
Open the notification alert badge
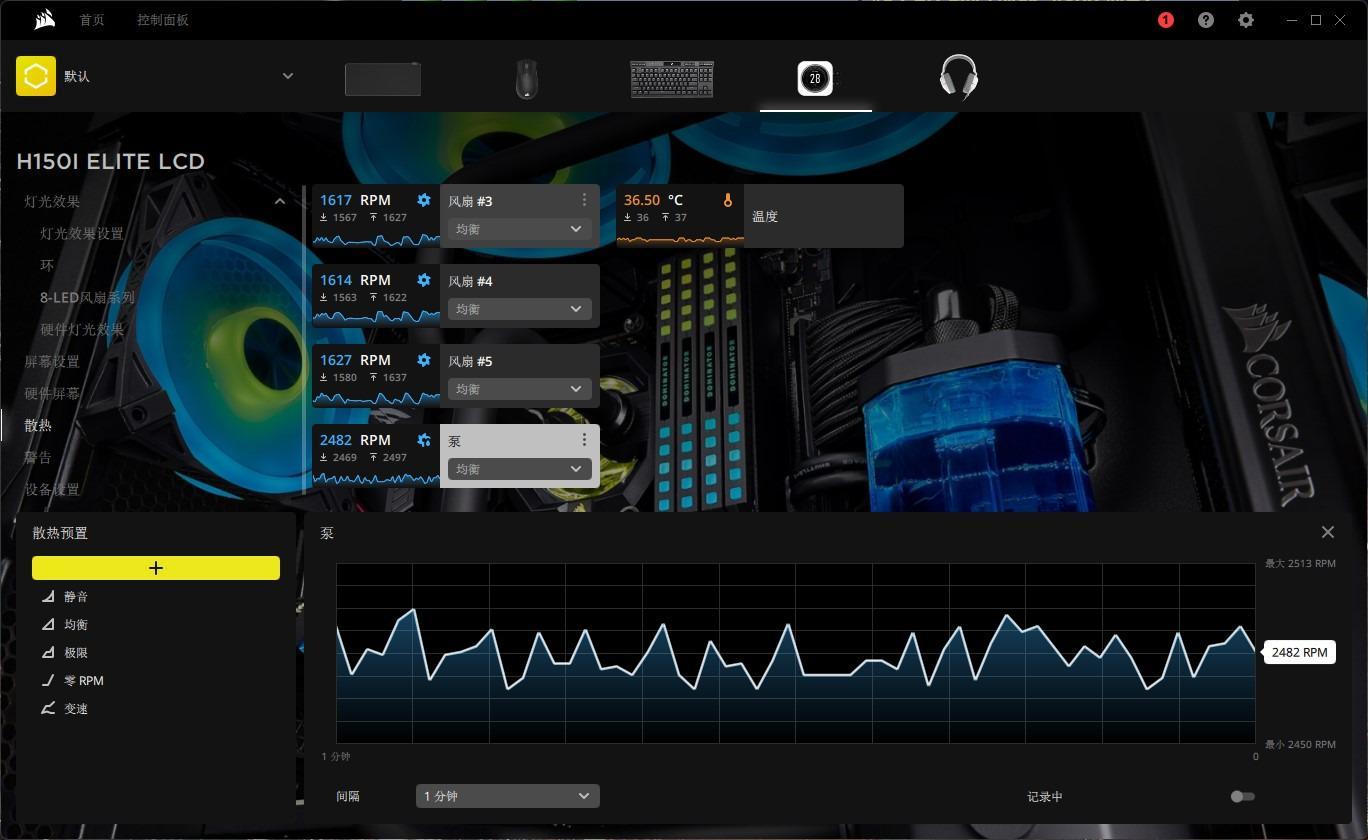click(1166, 20)
